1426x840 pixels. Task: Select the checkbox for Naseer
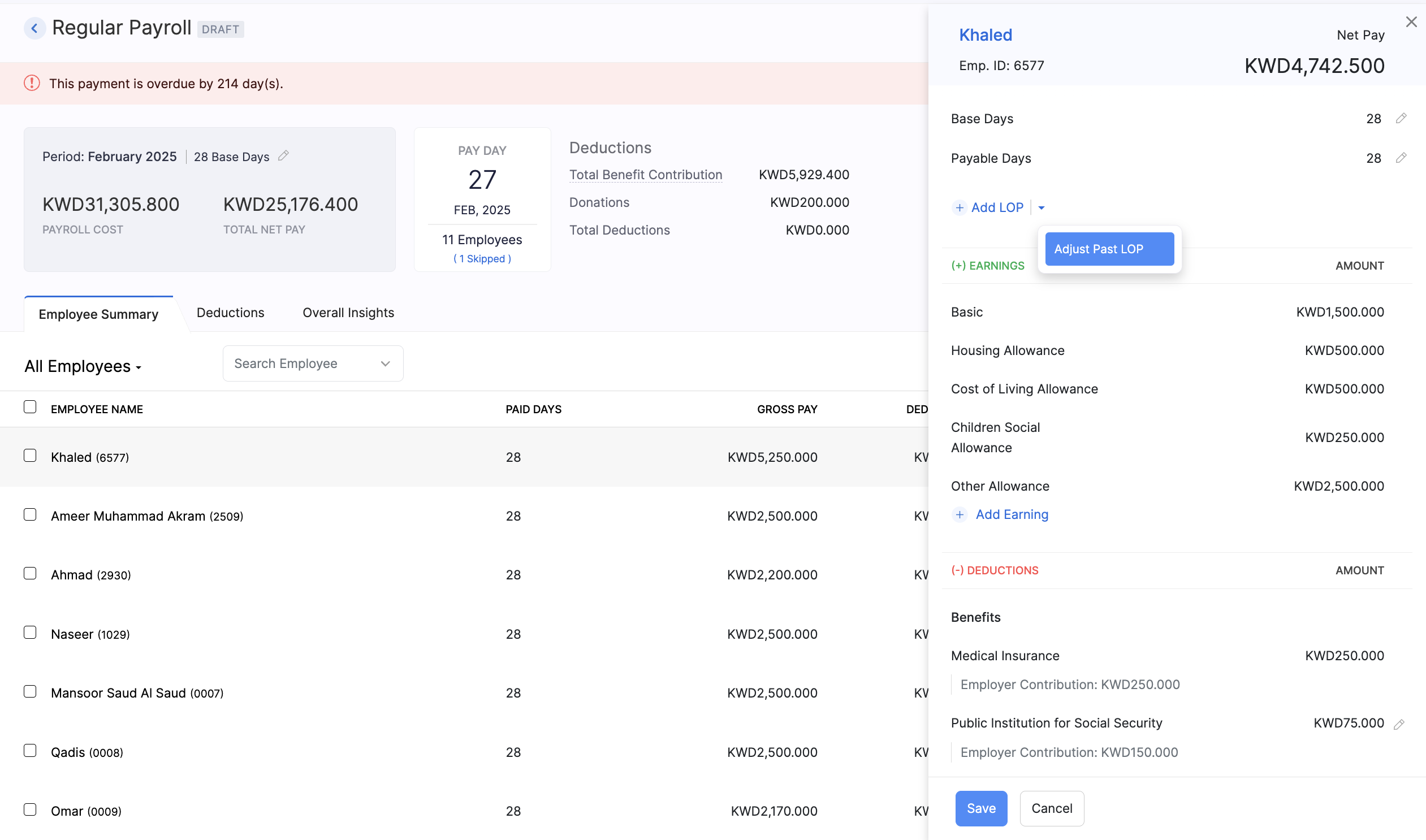(x=30, y=633)
